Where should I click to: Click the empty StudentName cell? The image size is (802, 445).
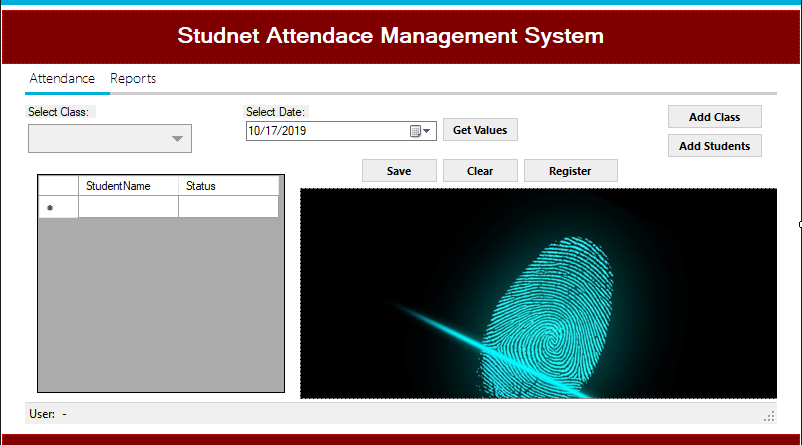point(128,207)
